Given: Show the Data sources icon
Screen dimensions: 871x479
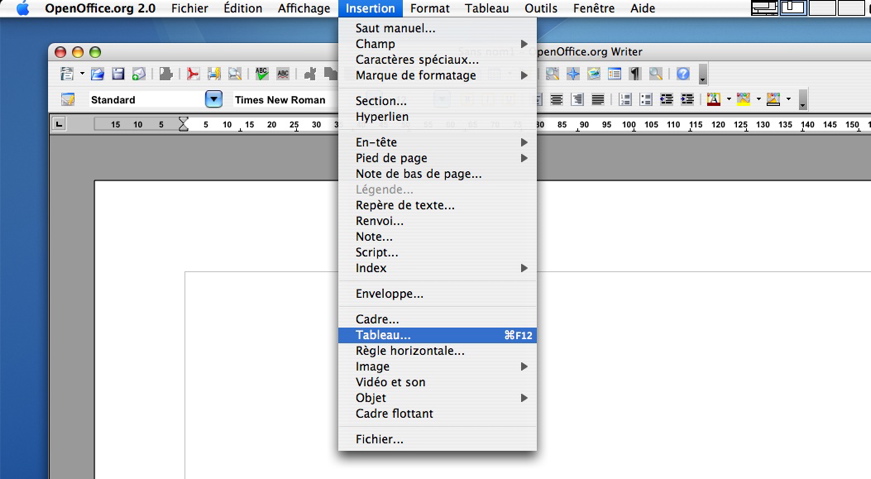Looking at the screenshot, I should pyautogui.click(x=614, y=73).
